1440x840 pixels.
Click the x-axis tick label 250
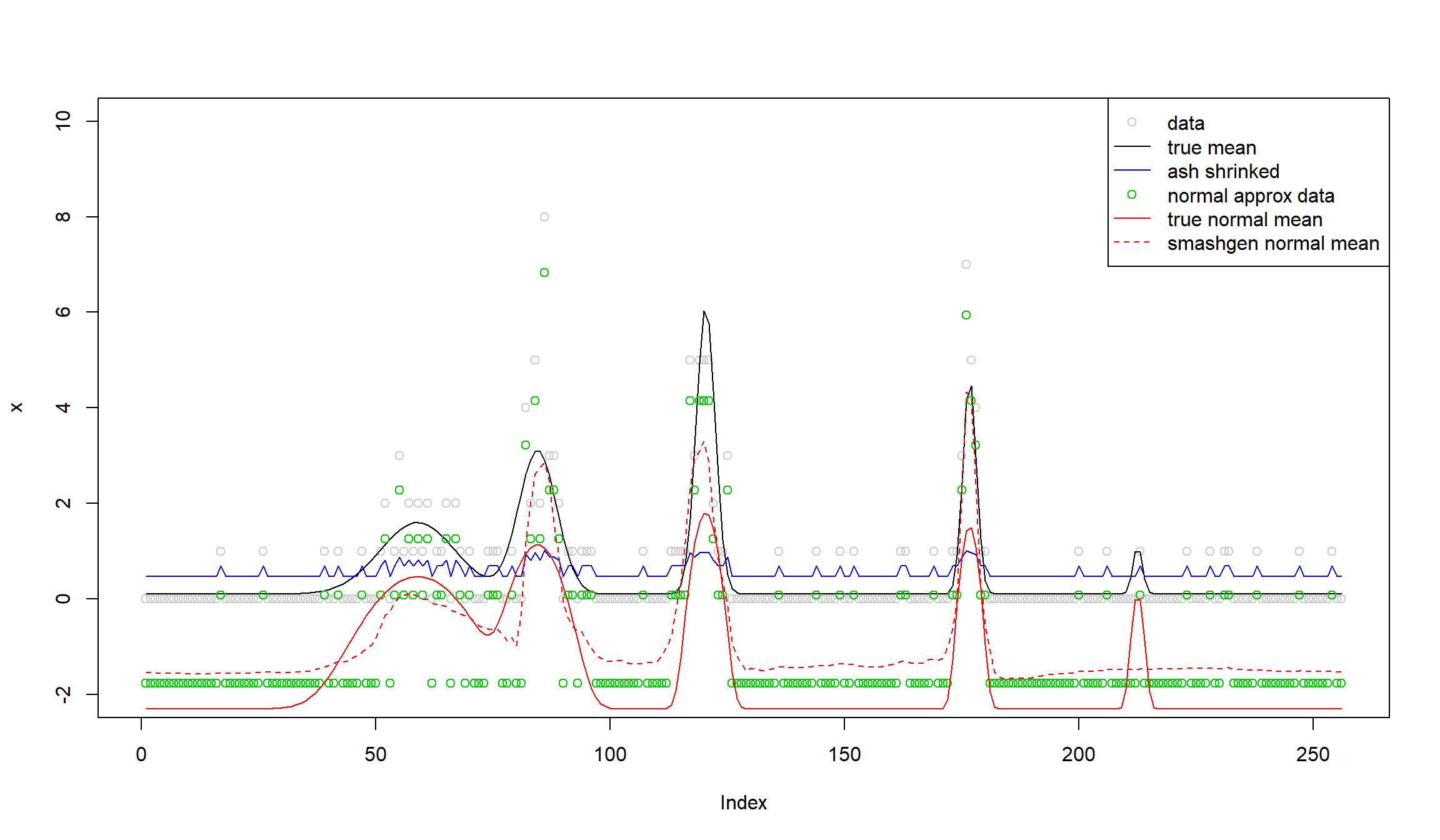(1312, 754)
